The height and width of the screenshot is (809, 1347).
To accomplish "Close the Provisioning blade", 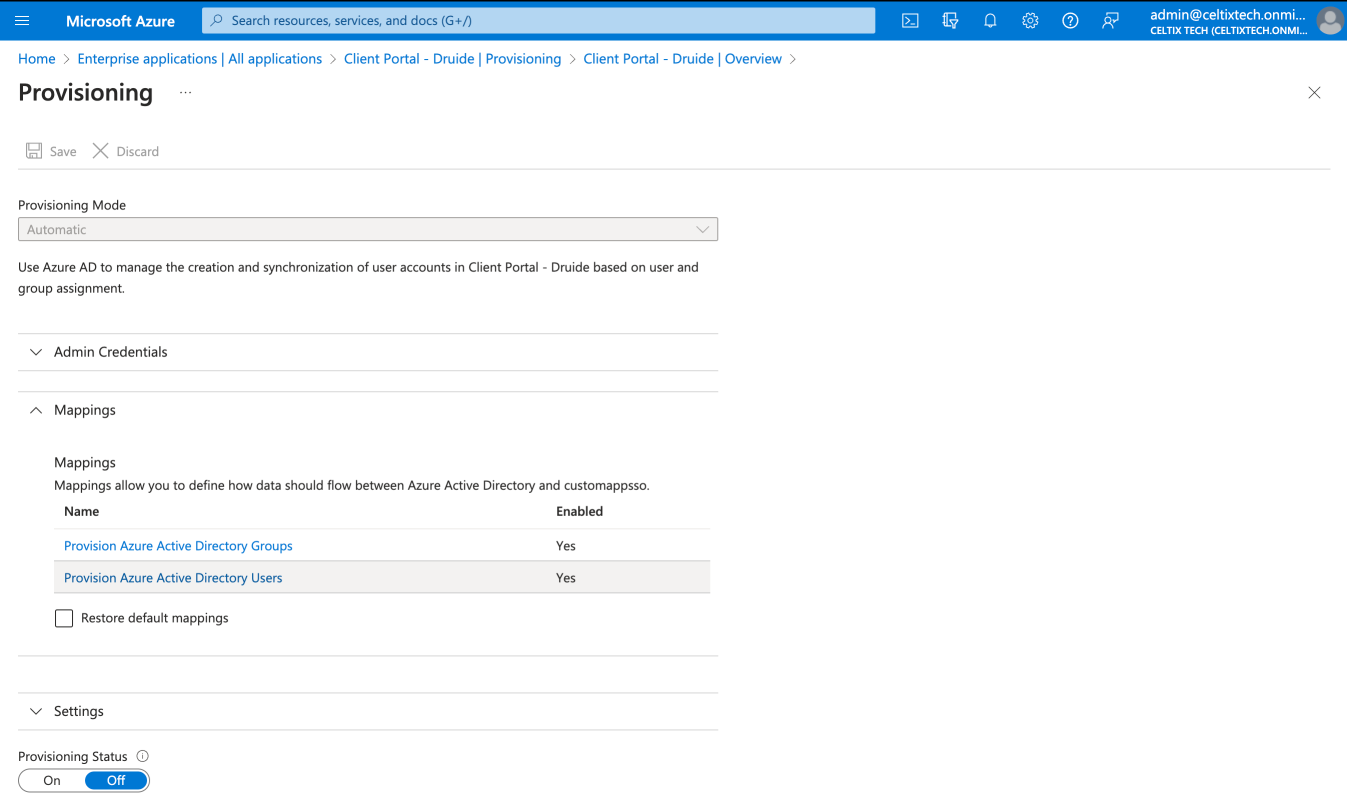I will pyautogui.click(x=1314, y=92).
